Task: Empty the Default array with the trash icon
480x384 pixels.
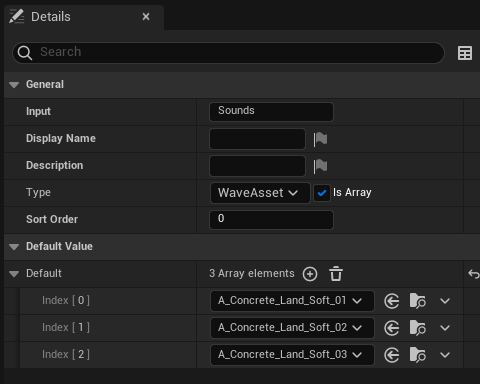Action: pos(336,274)
